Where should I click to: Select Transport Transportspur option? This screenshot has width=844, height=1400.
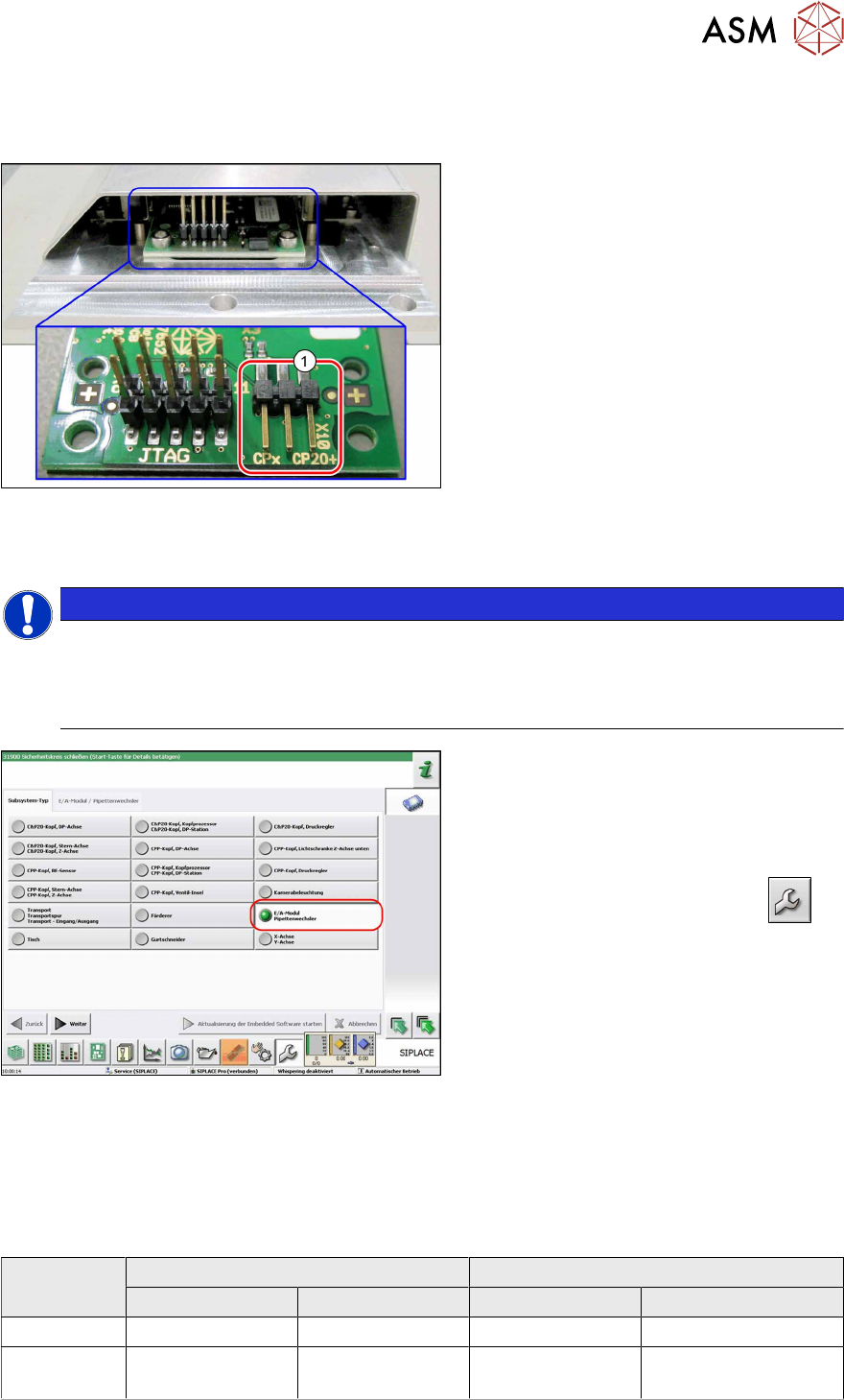(69, 915)
